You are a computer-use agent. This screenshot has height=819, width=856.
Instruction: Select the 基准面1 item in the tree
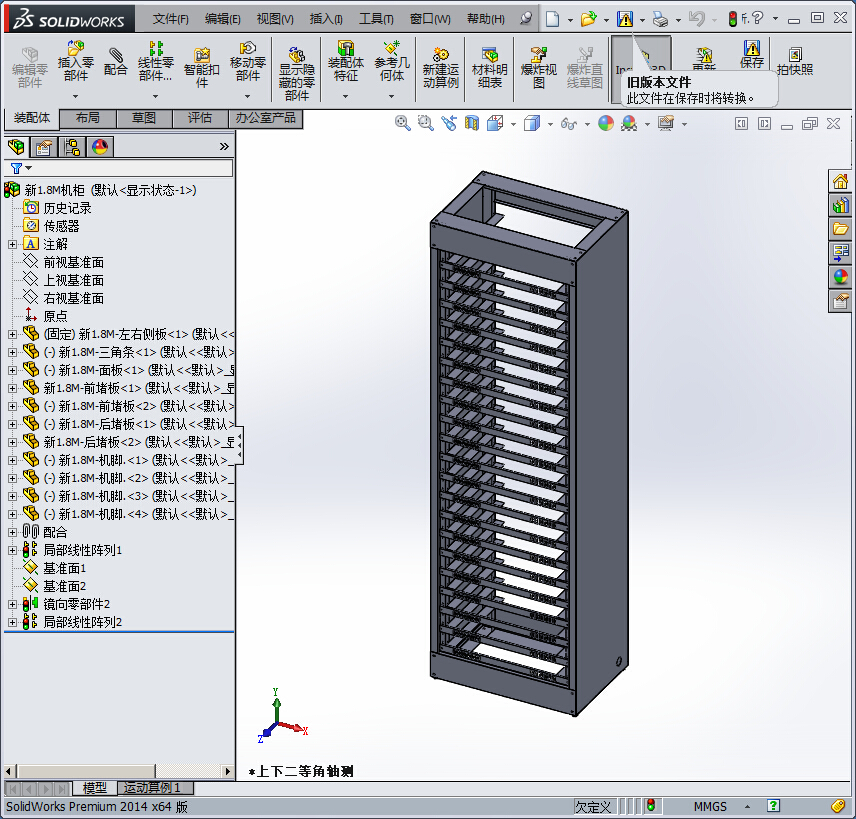pos(64,568)
